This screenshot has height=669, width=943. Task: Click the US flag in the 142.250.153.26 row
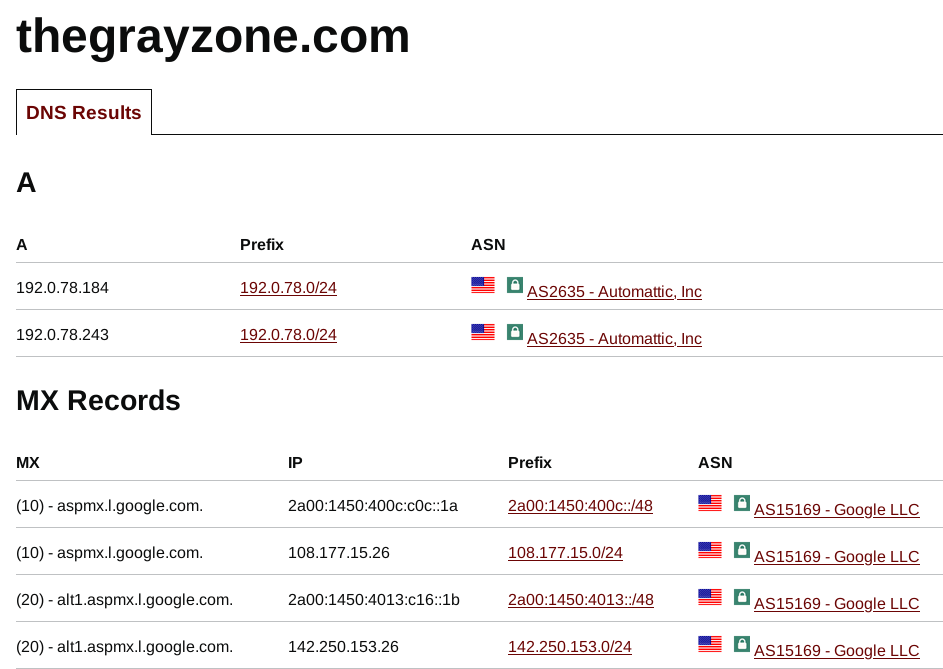[710, 644]
